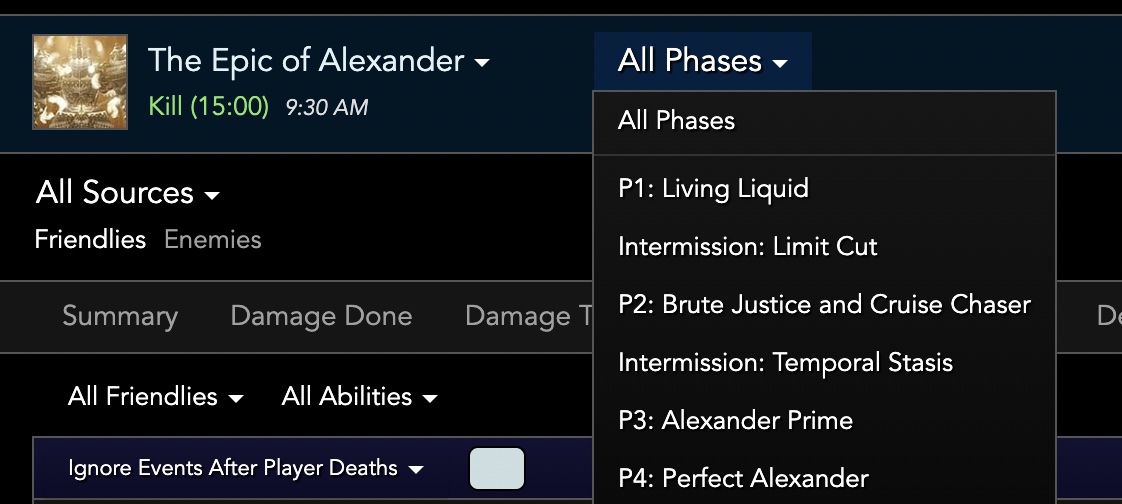Select Intermission: Temporal Stasis phase
This screenshot has height=504, width=1122.
[824, 363]
